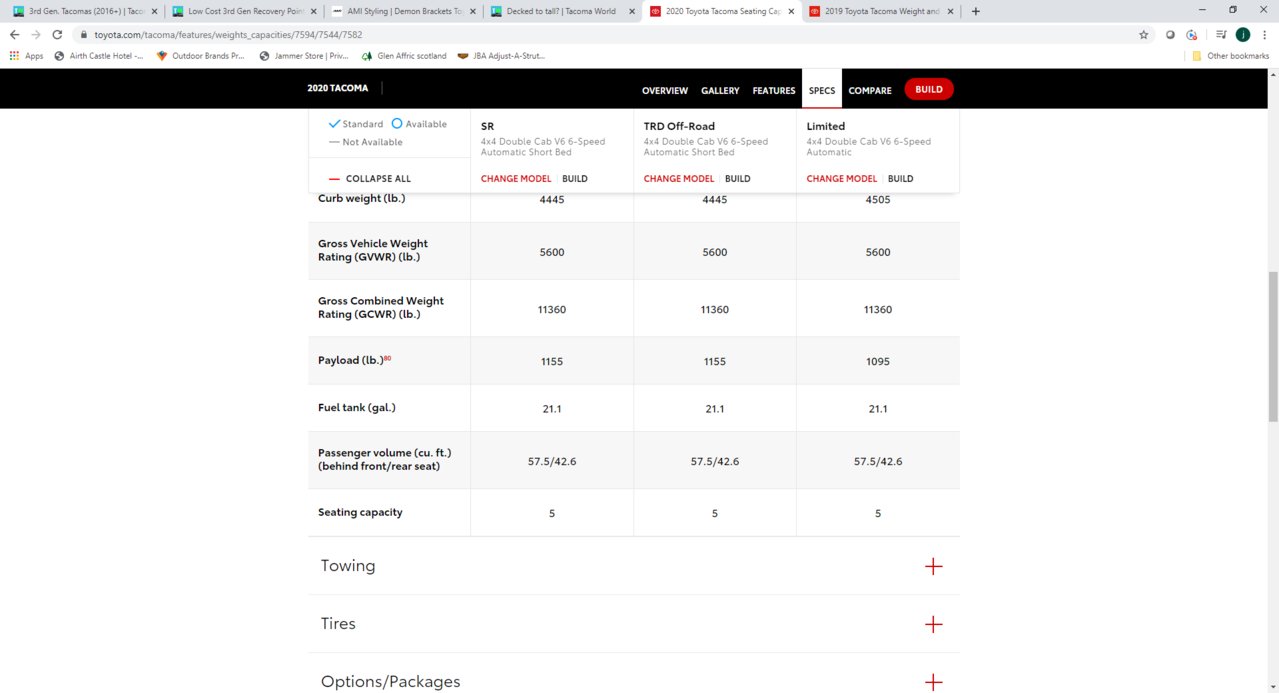Screen dimensions: 1279x693
Task: Open Jammer Store bookmark
Action: pos(304,56)
